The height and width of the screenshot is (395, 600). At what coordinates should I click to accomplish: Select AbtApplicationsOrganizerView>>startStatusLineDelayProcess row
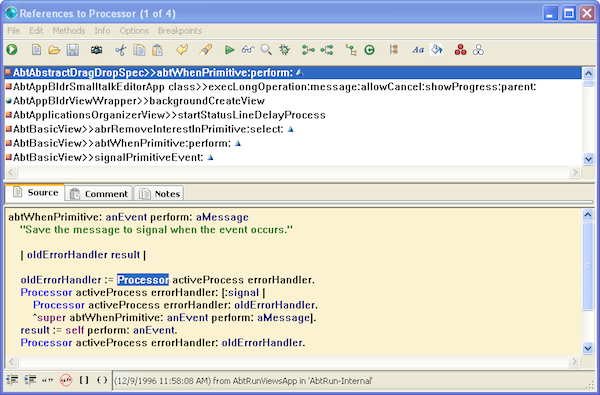point(293,115)
